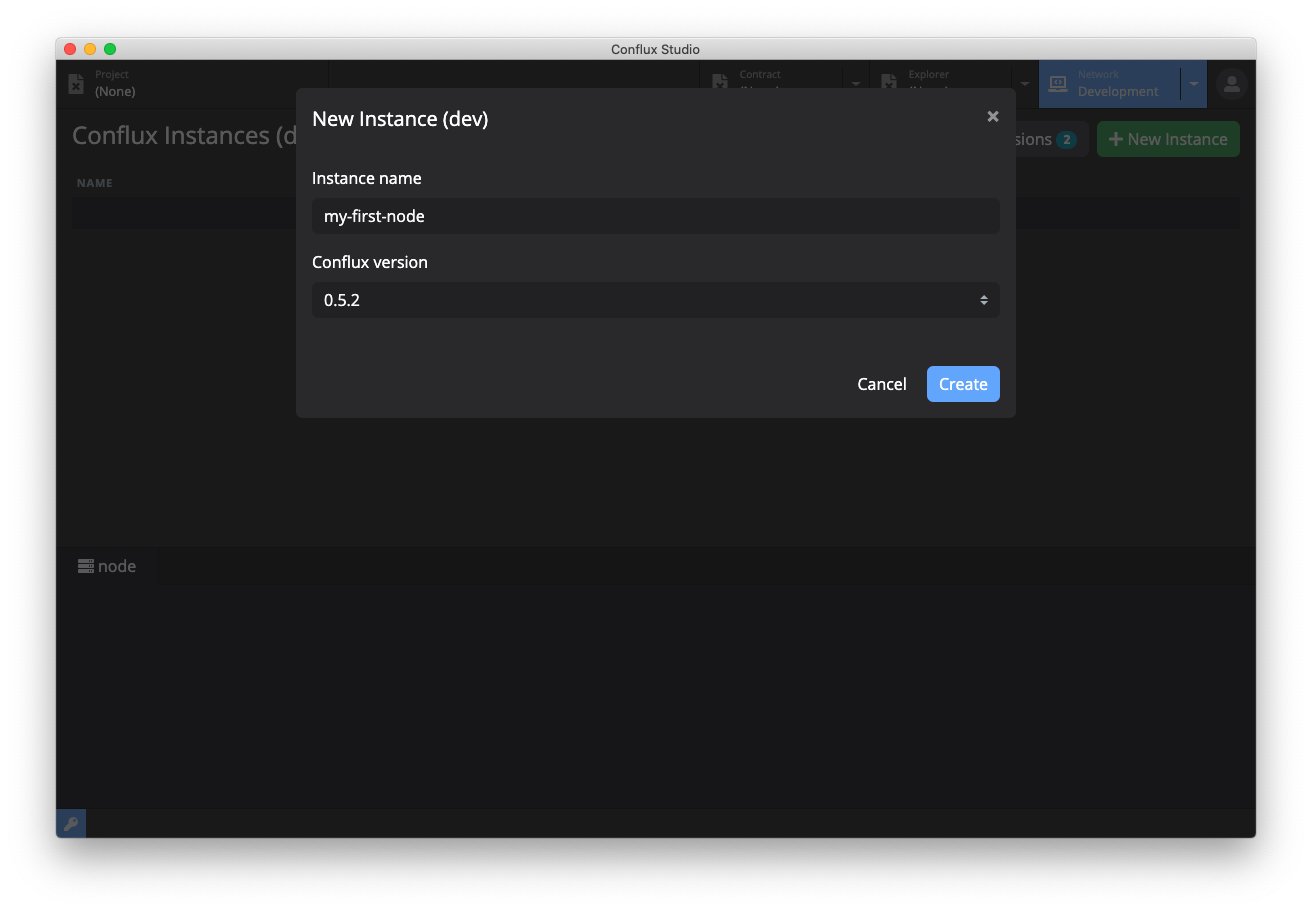Screen dimensions: 1312x912
Task: Expand the Contract dropdown arrow
Action: (856, 84)
